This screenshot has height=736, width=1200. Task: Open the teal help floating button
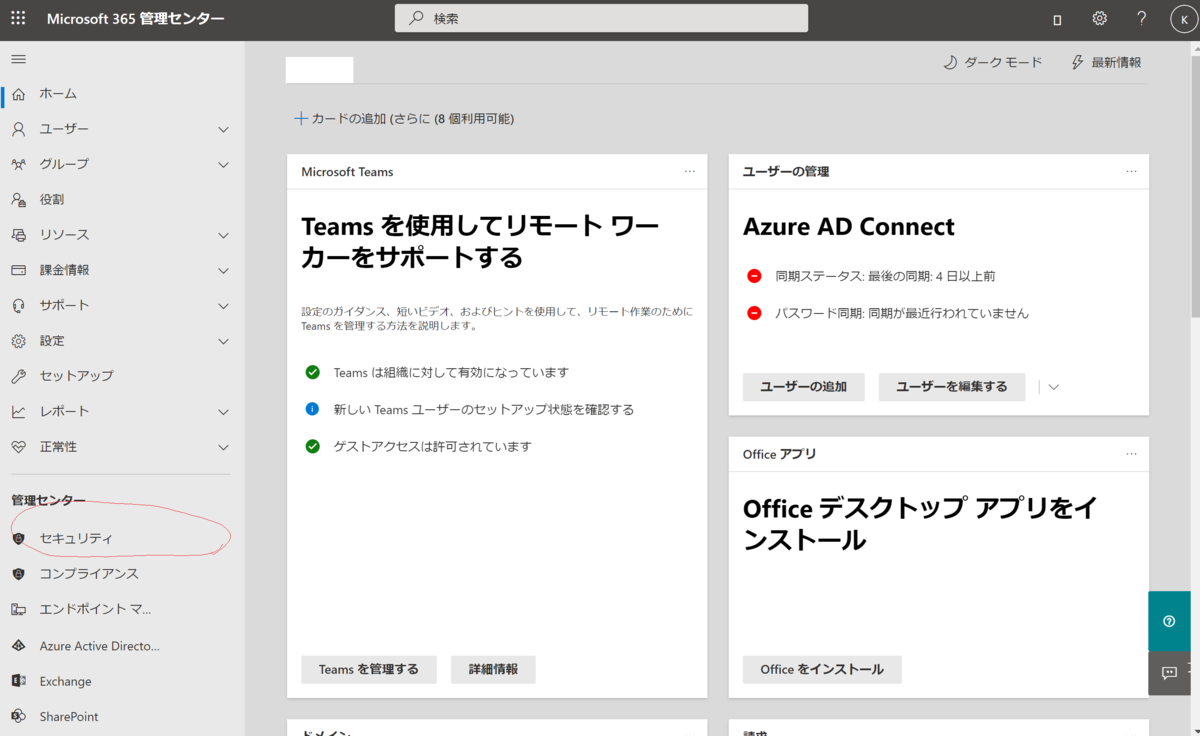pyautogui.click(x=1169, y=621)
